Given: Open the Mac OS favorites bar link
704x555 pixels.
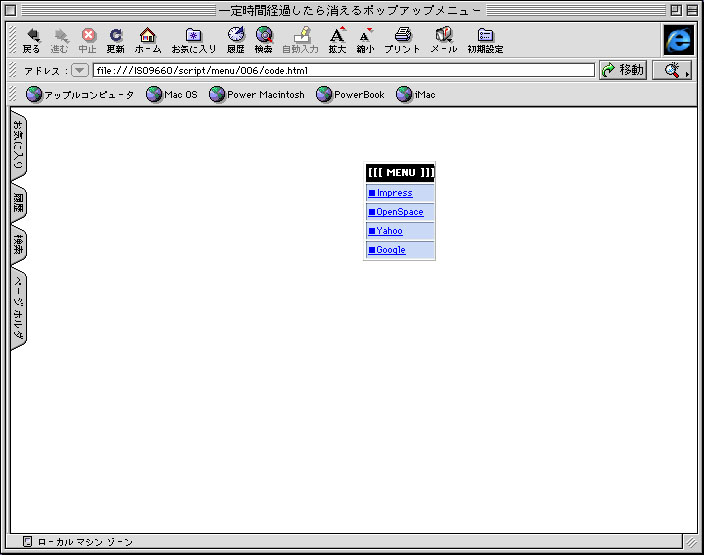Looking at the screenshot, I should coord(172,94).
